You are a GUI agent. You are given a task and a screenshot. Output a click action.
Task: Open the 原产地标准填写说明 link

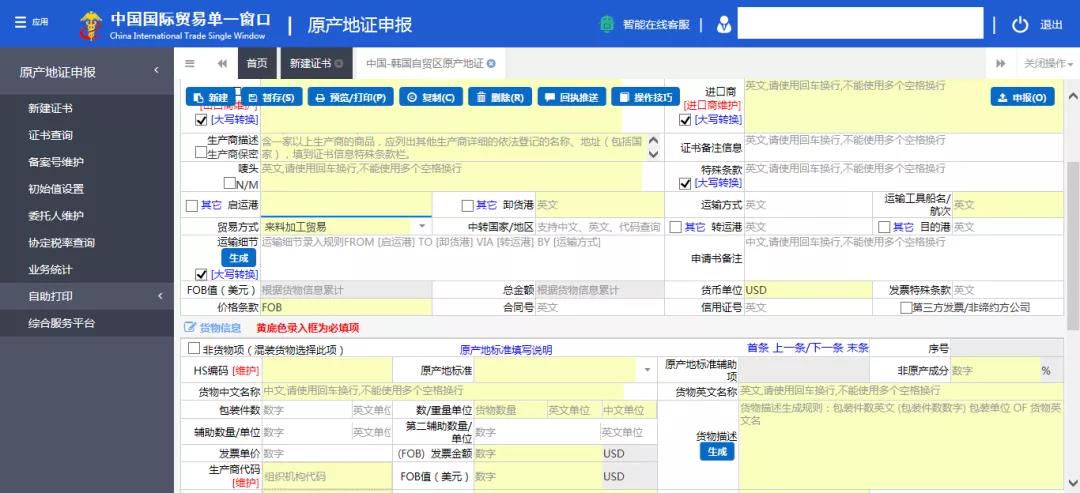[506, 350]
